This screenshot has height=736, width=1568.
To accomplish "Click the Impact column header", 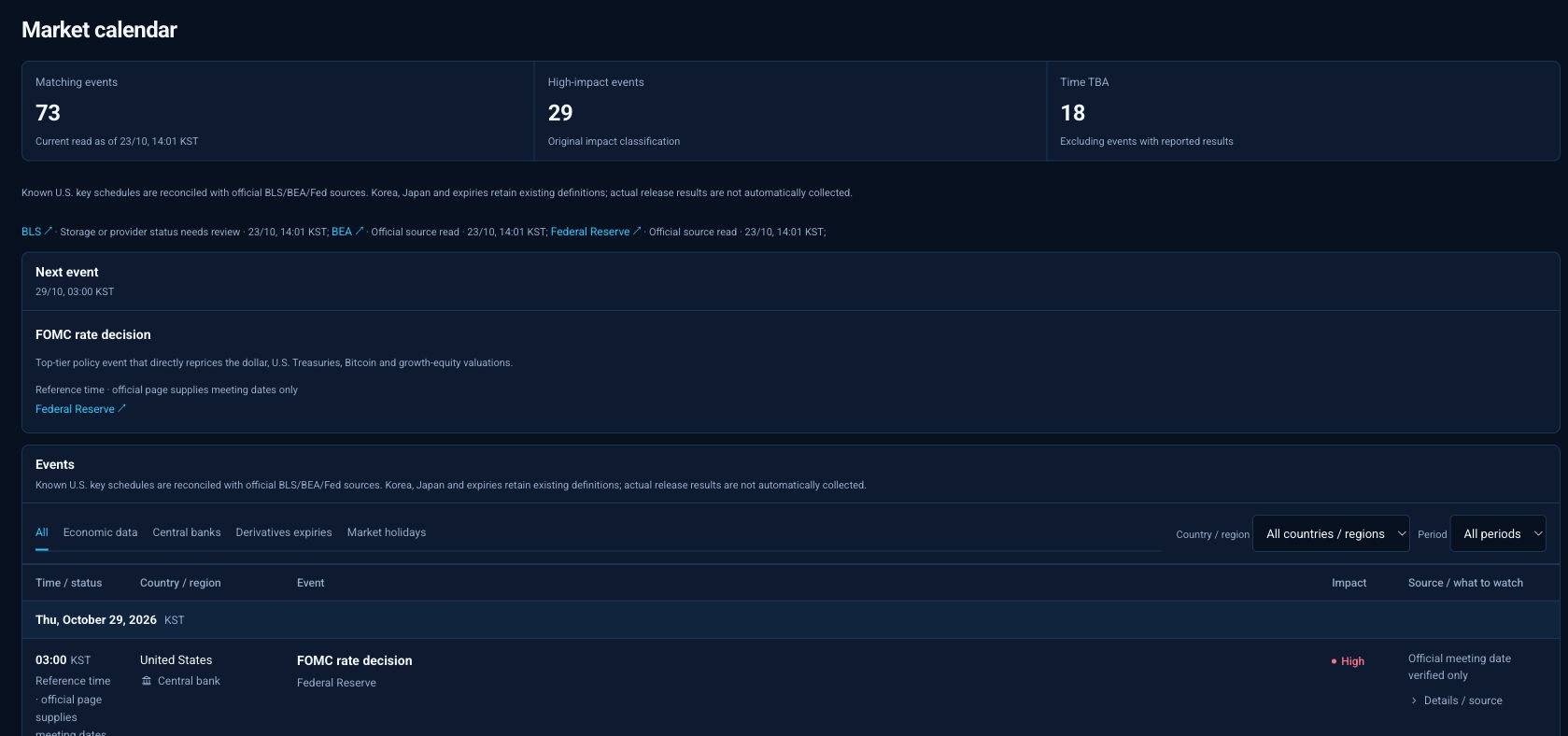I will coord(1349,583).
